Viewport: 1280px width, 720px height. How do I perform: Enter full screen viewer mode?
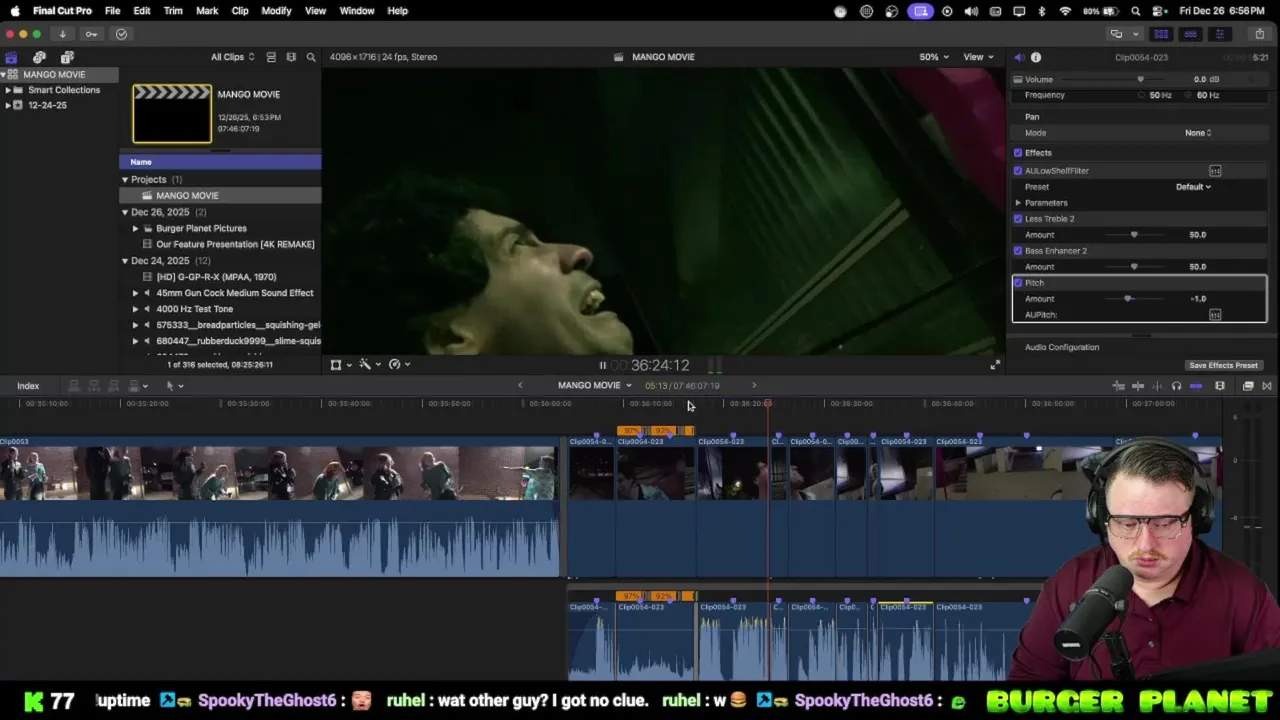tap(994, 365)
